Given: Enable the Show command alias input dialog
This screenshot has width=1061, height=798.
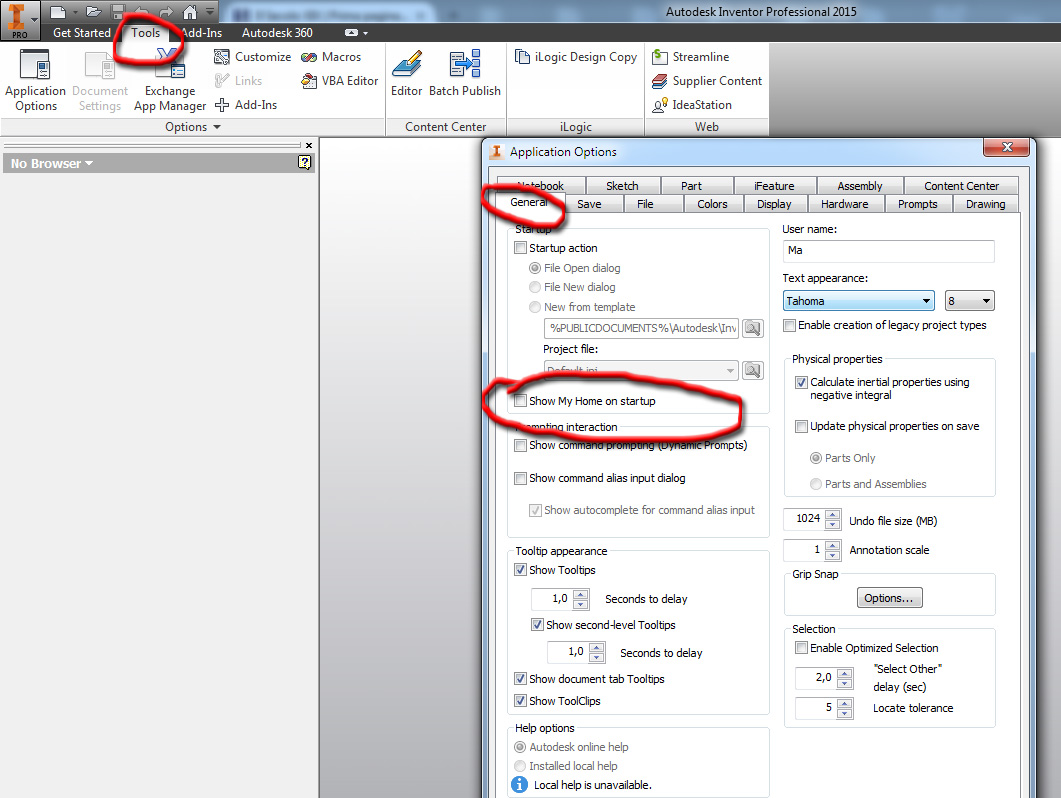Looking at the screenshot, I should 520,478.
